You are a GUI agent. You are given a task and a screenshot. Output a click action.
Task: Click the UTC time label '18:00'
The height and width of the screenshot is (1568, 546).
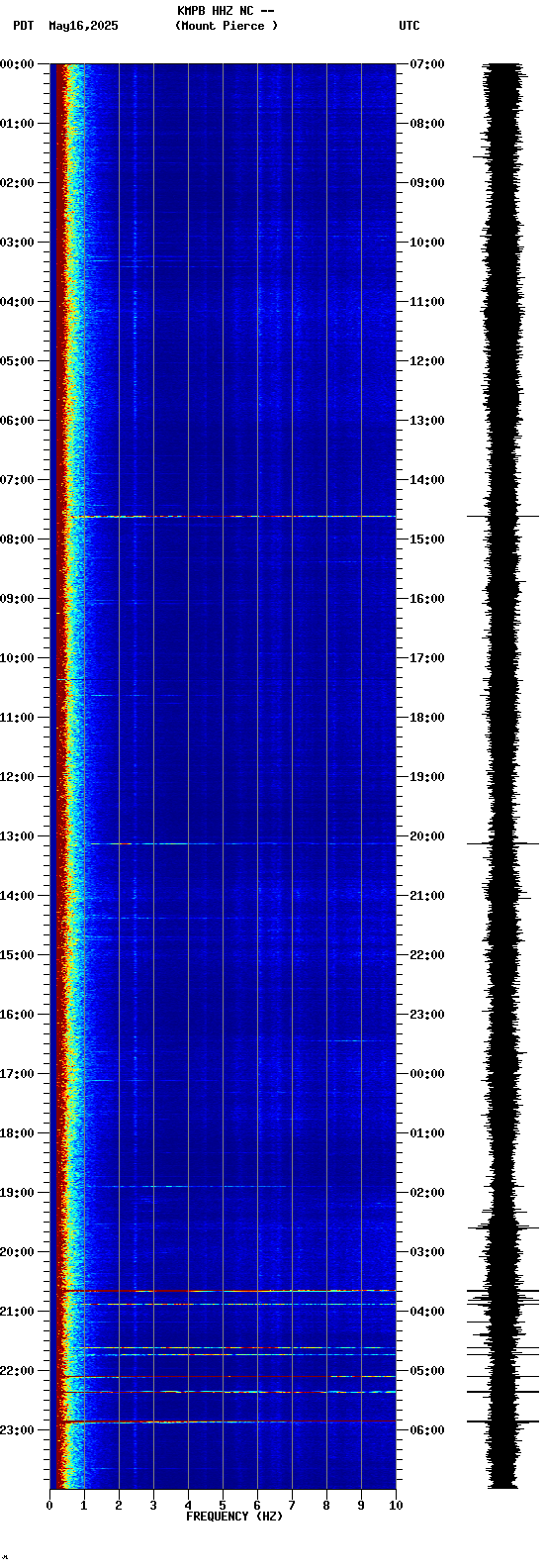[x=427, y=718]
